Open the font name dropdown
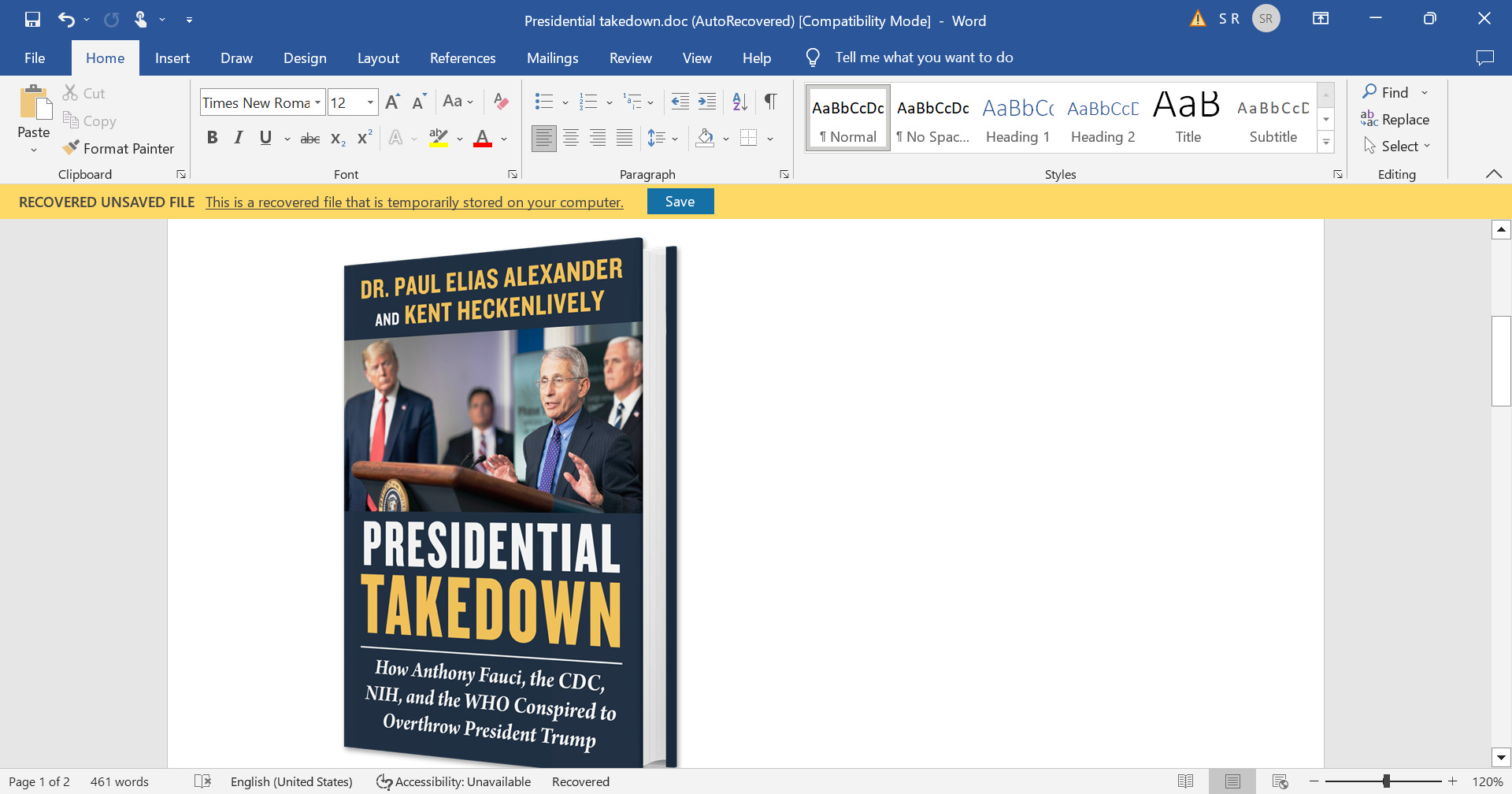This screenshot has height=794, width=1512. [317, 102]
